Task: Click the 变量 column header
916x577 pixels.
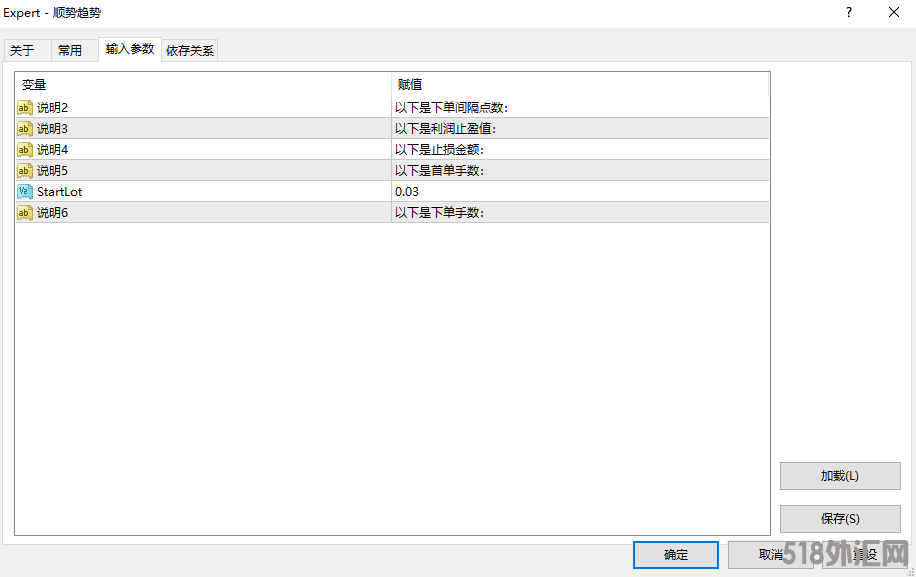Action: pyautogui.click(x=203, y=85)
